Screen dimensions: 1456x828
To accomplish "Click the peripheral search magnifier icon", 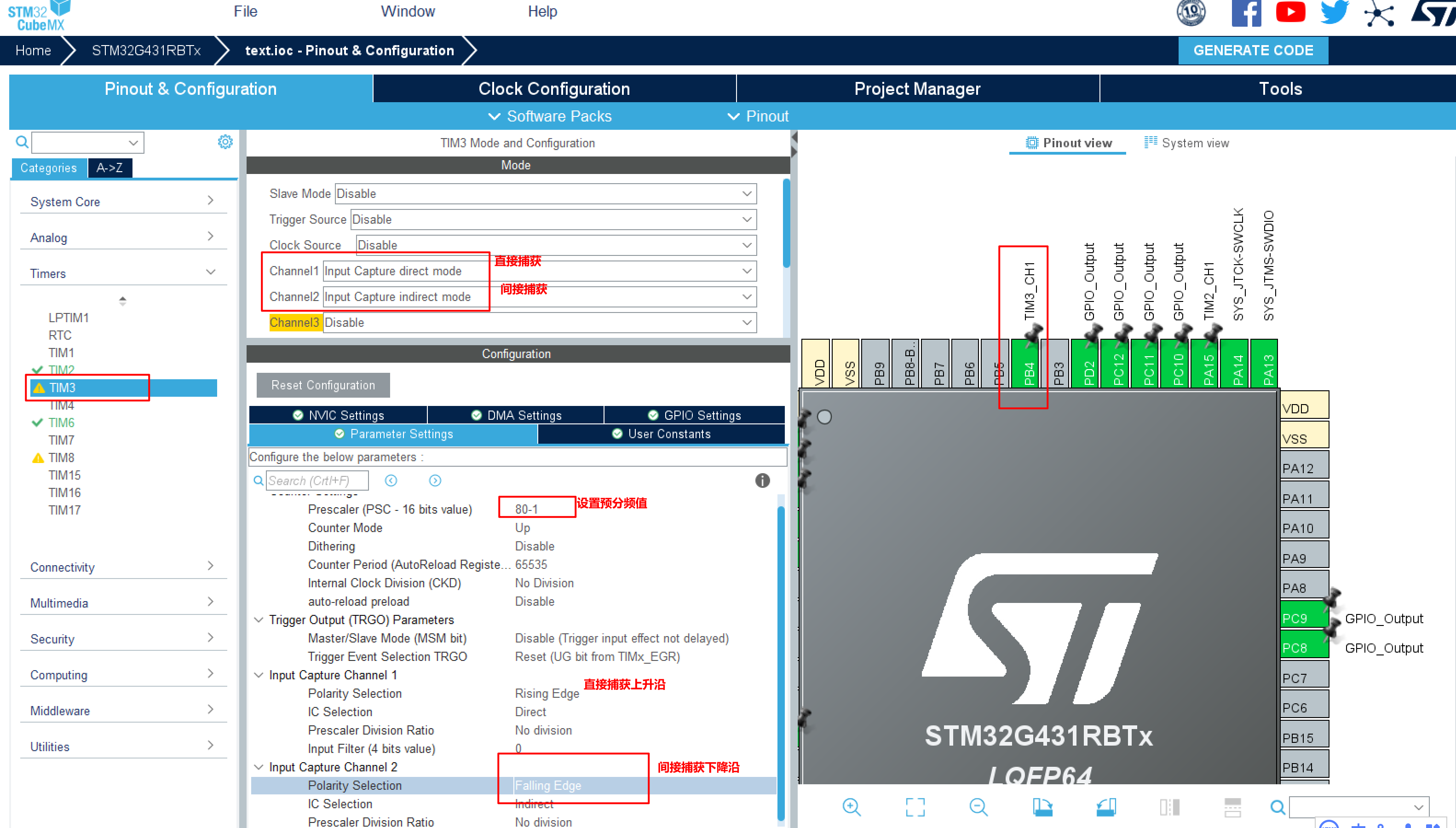I will pyautogui.click(x=22, y=142).
